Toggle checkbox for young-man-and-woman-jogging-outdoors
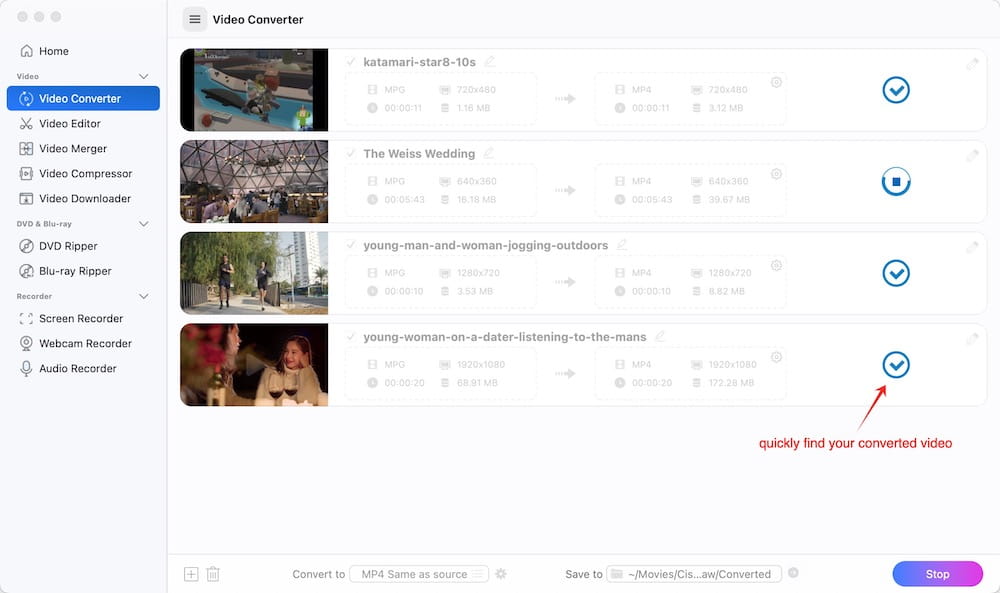Viewport: 1000px width, 593px height. (351, 245)
